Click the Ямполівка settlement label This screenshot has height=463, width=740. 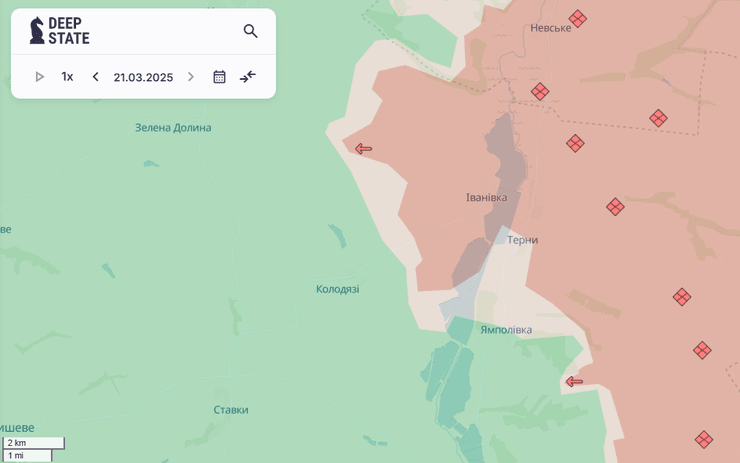click(506, 330)
